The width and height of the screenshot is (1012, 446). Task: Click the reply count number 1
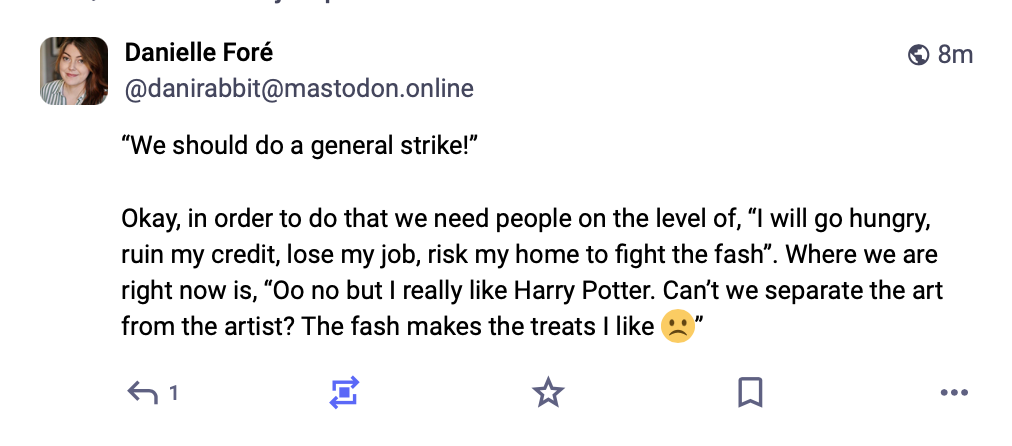[173, 393]
